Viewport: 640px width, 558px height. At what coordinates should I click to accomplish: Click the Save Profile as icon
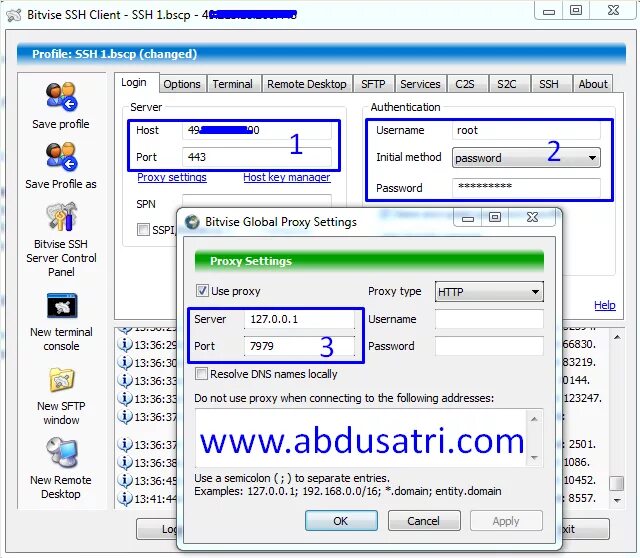pyautogui.click(x=61, y=156)
